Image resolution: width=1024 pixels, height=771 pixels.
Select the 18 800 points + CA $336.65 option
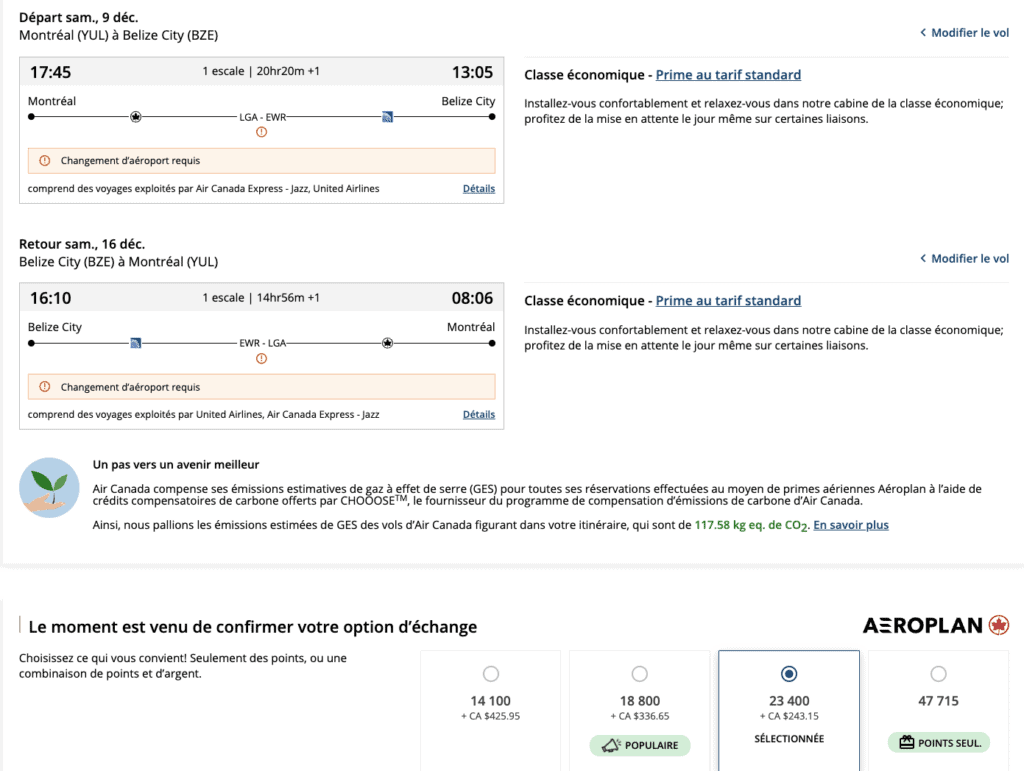point(640,674)
